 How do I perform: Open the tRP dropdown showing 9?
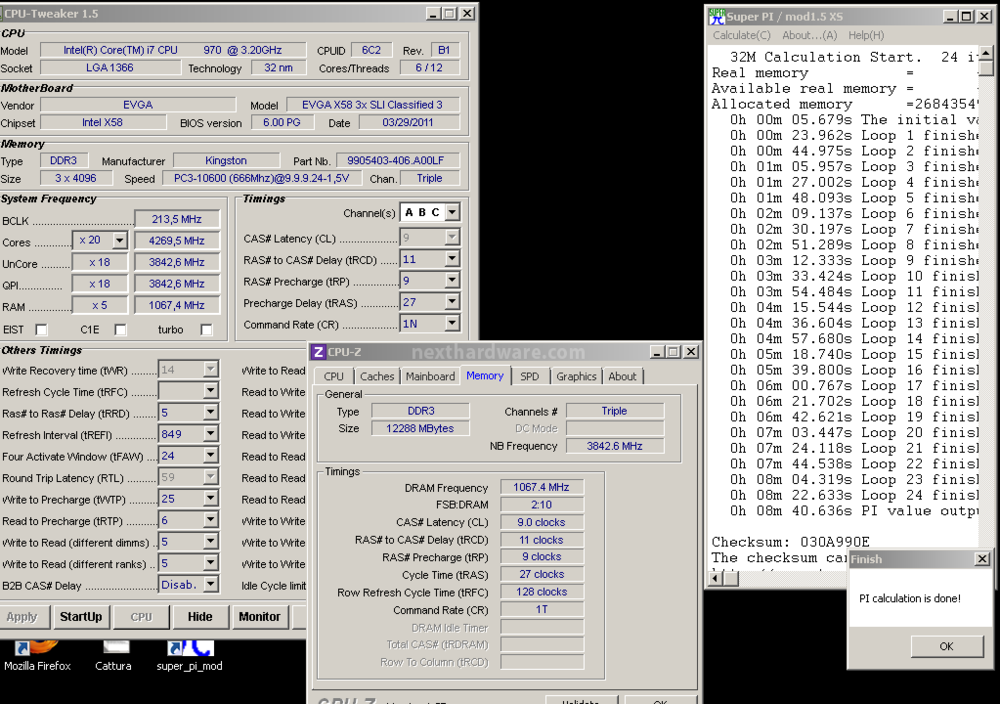point(452,280)
